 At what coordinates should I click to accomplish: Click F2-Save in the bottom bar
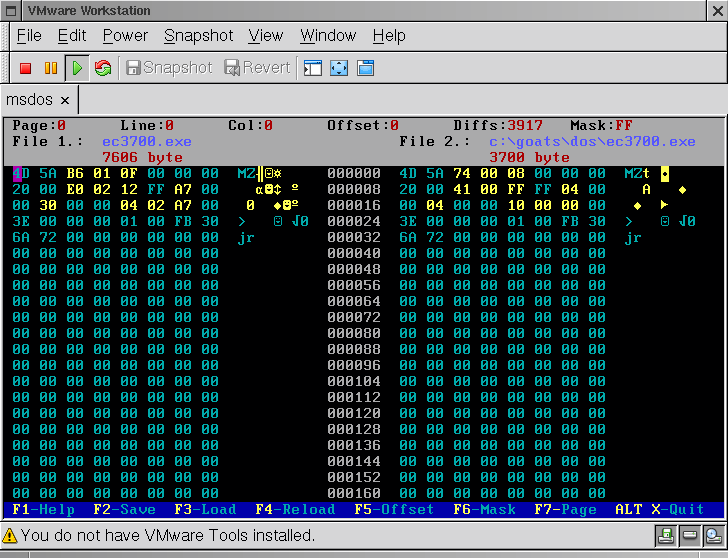(x=124, y=510)
